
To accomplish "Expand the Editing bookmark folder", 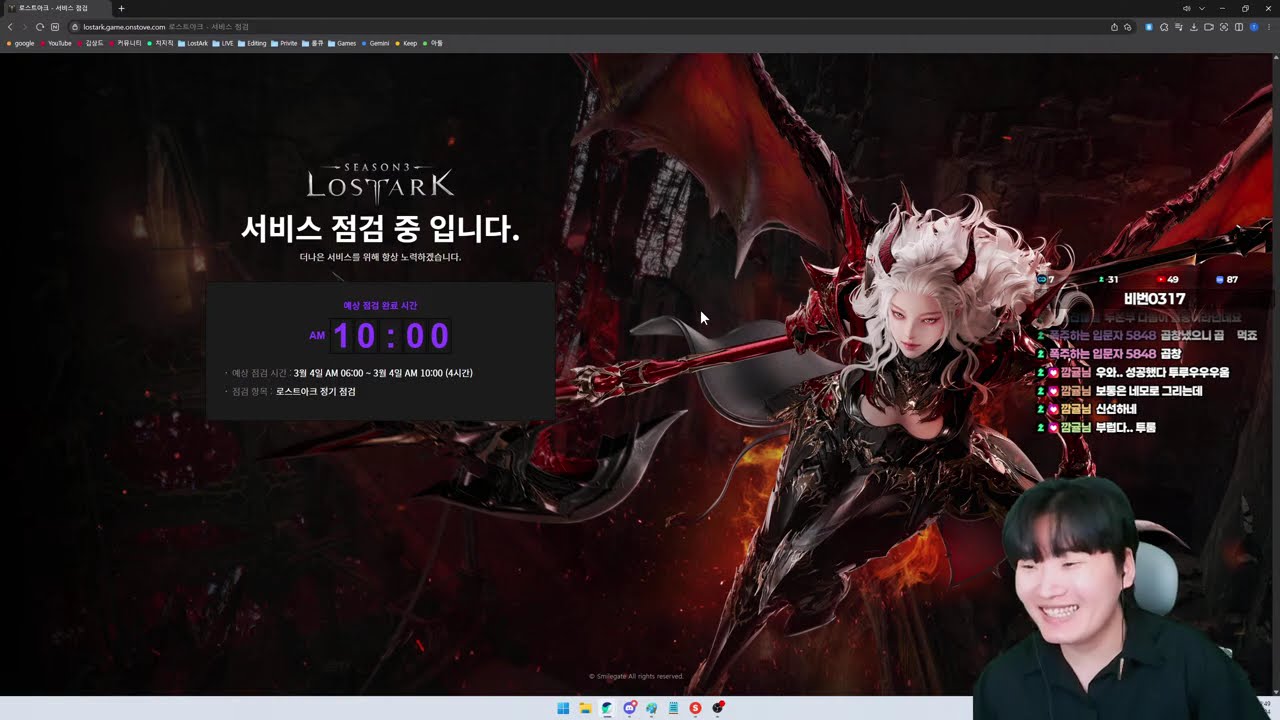I will (252, 43).
